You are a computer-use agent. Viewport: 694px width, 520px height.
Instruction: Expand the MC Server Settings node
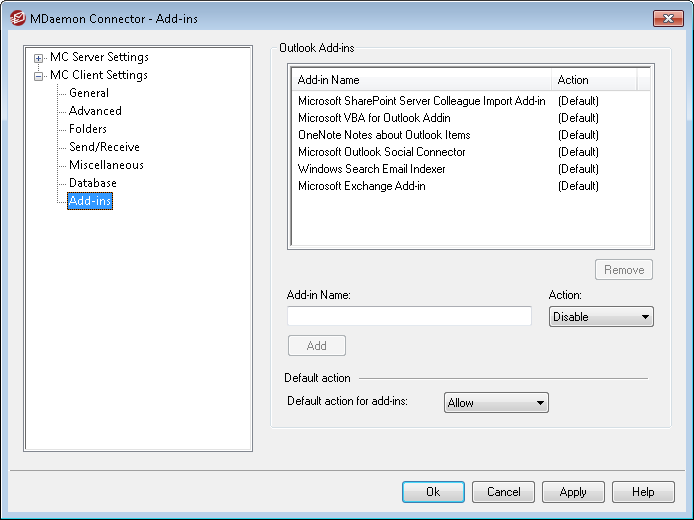coord(39,58)
